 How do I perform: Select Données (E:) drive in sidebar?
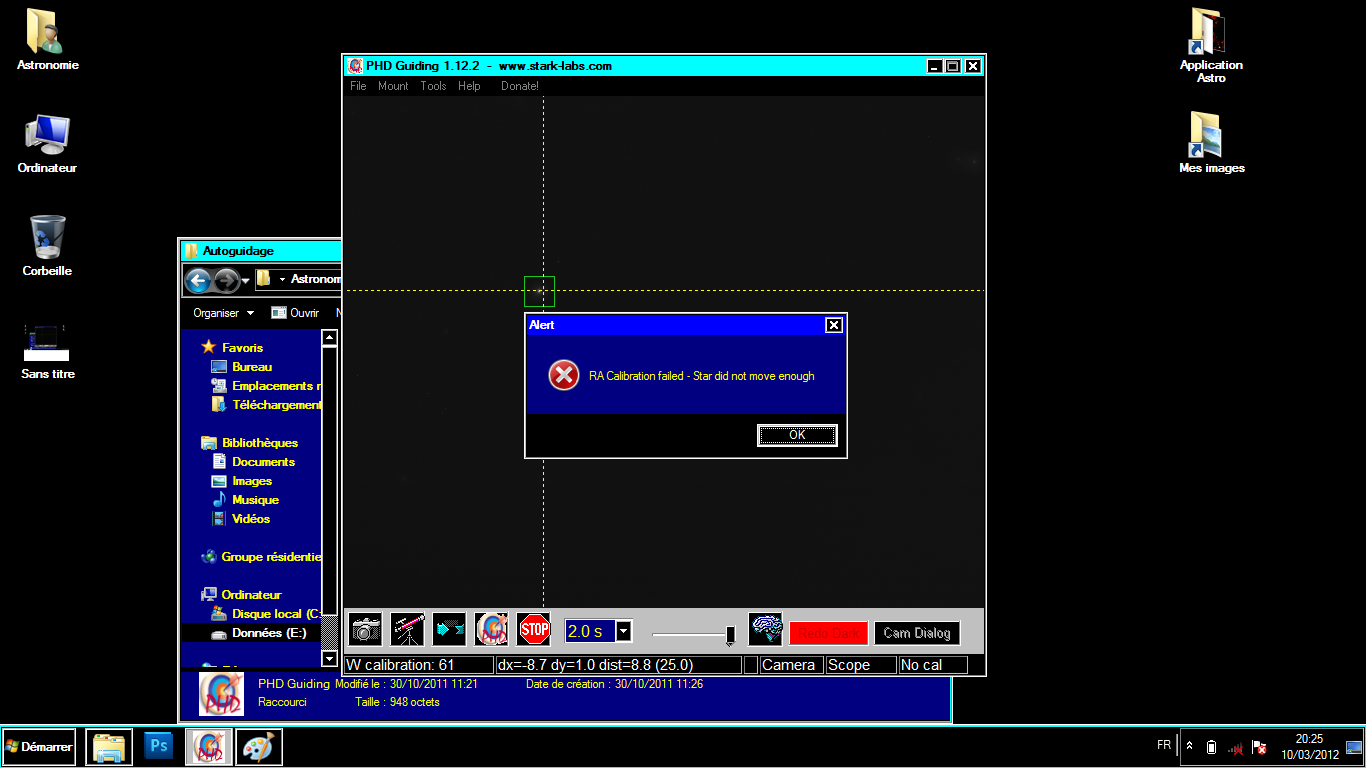[259, 633]
